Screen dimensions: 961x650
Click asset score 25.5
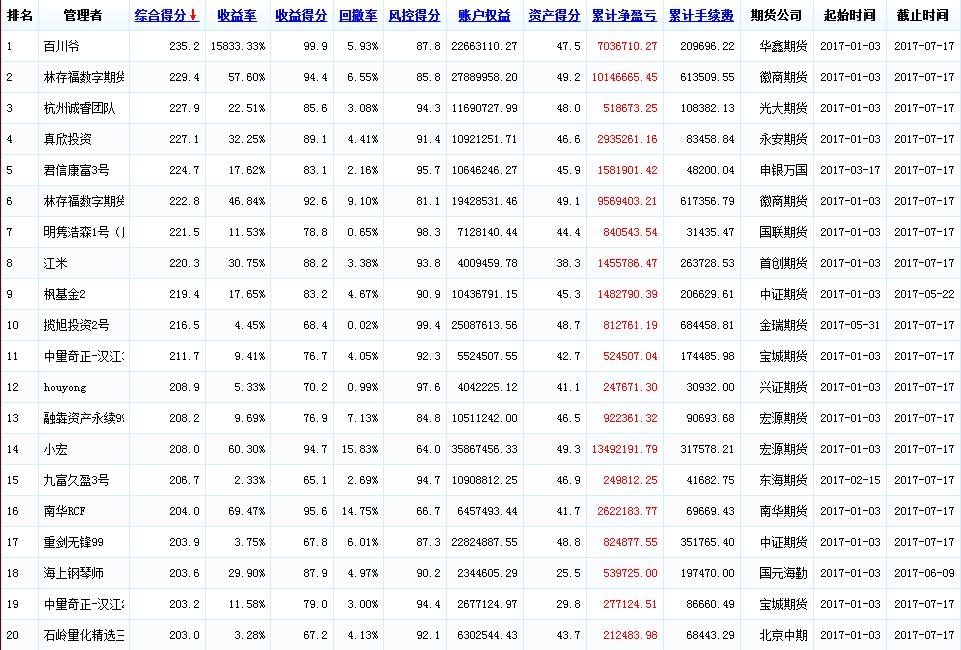(x=569, y=573)
